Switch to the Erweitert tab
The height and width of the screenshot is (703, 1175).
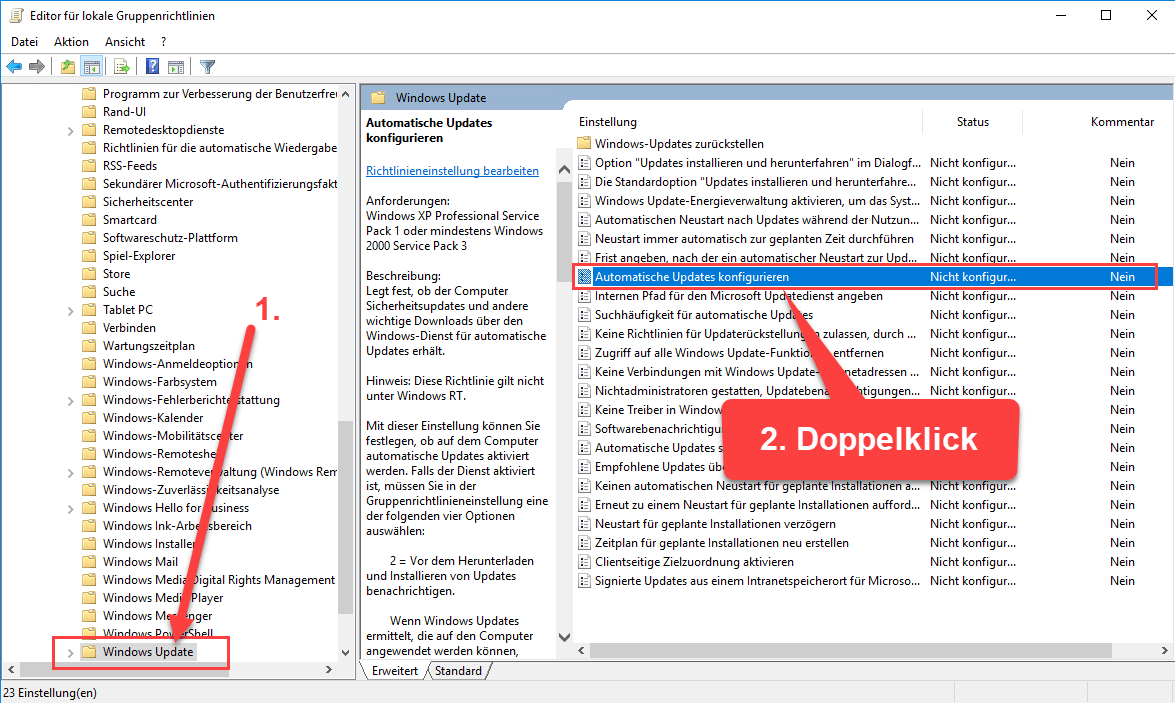(x=394, y=671)
